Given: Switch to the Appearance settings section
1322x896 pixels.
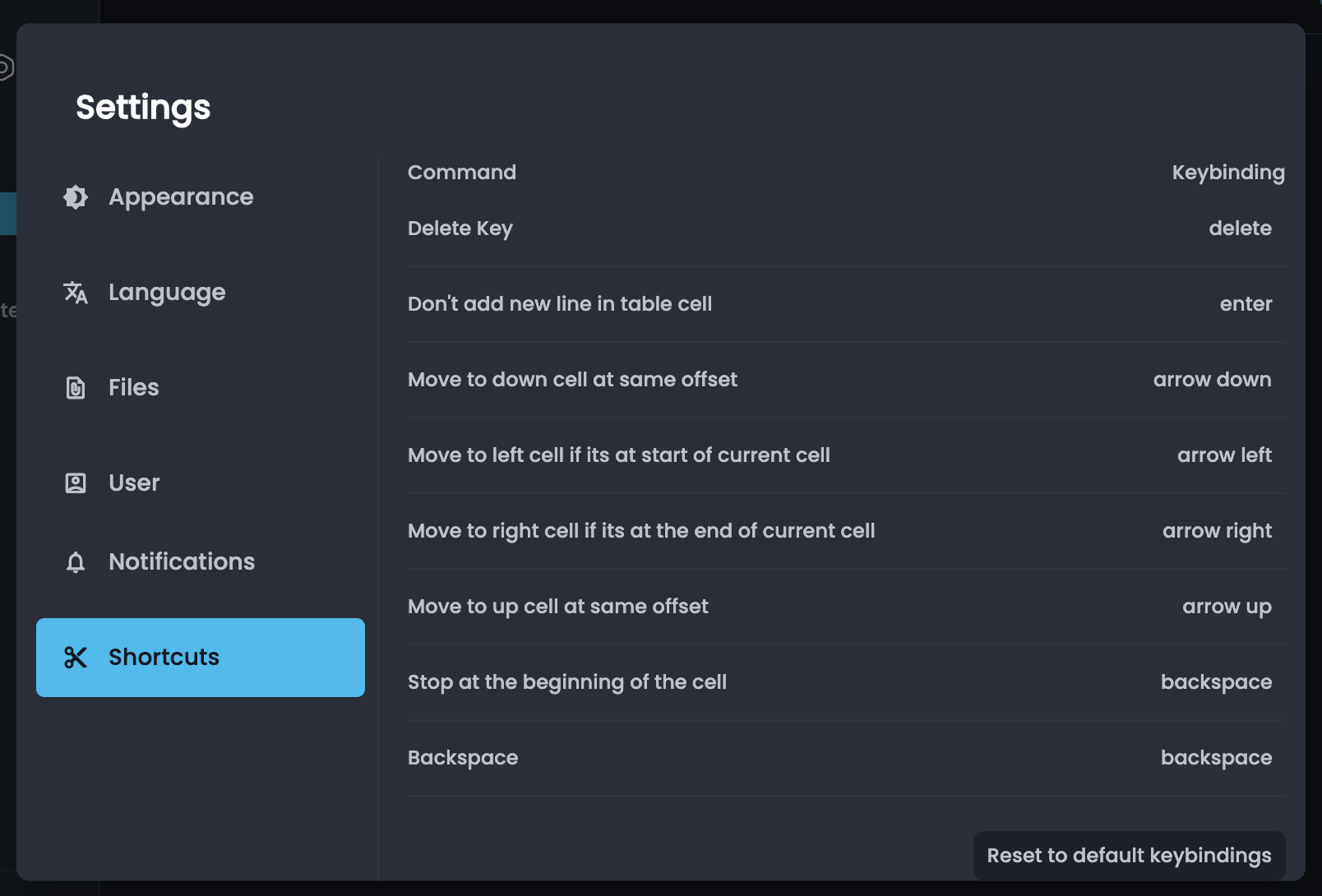Looking at the screenshot, I should pyautogui.click(x=181, y=197).
